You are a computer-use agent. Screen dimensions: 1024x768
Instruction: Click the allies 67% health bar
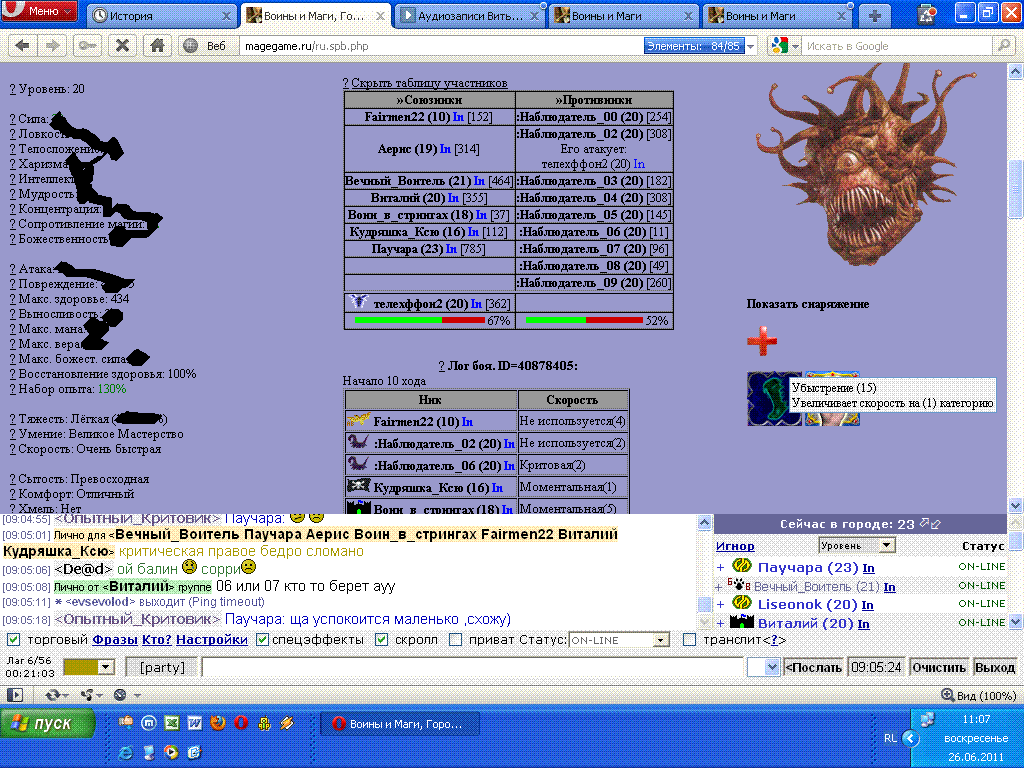(420, 321)
